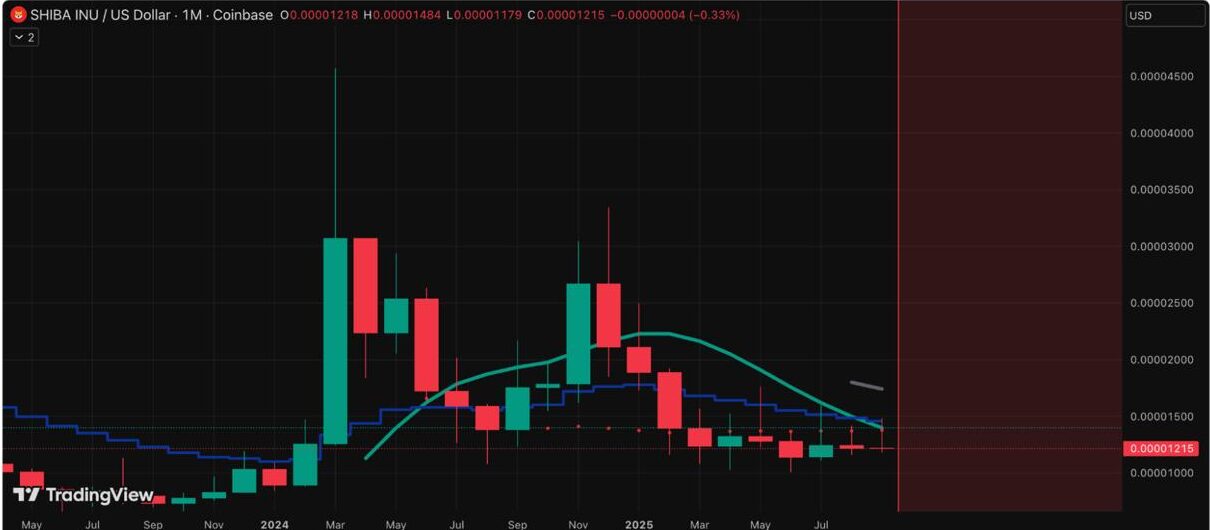This screenshot has height=530, width=1210.
Task: Click the 0.00001500 price axis label
Action: tap(1163, 416)
